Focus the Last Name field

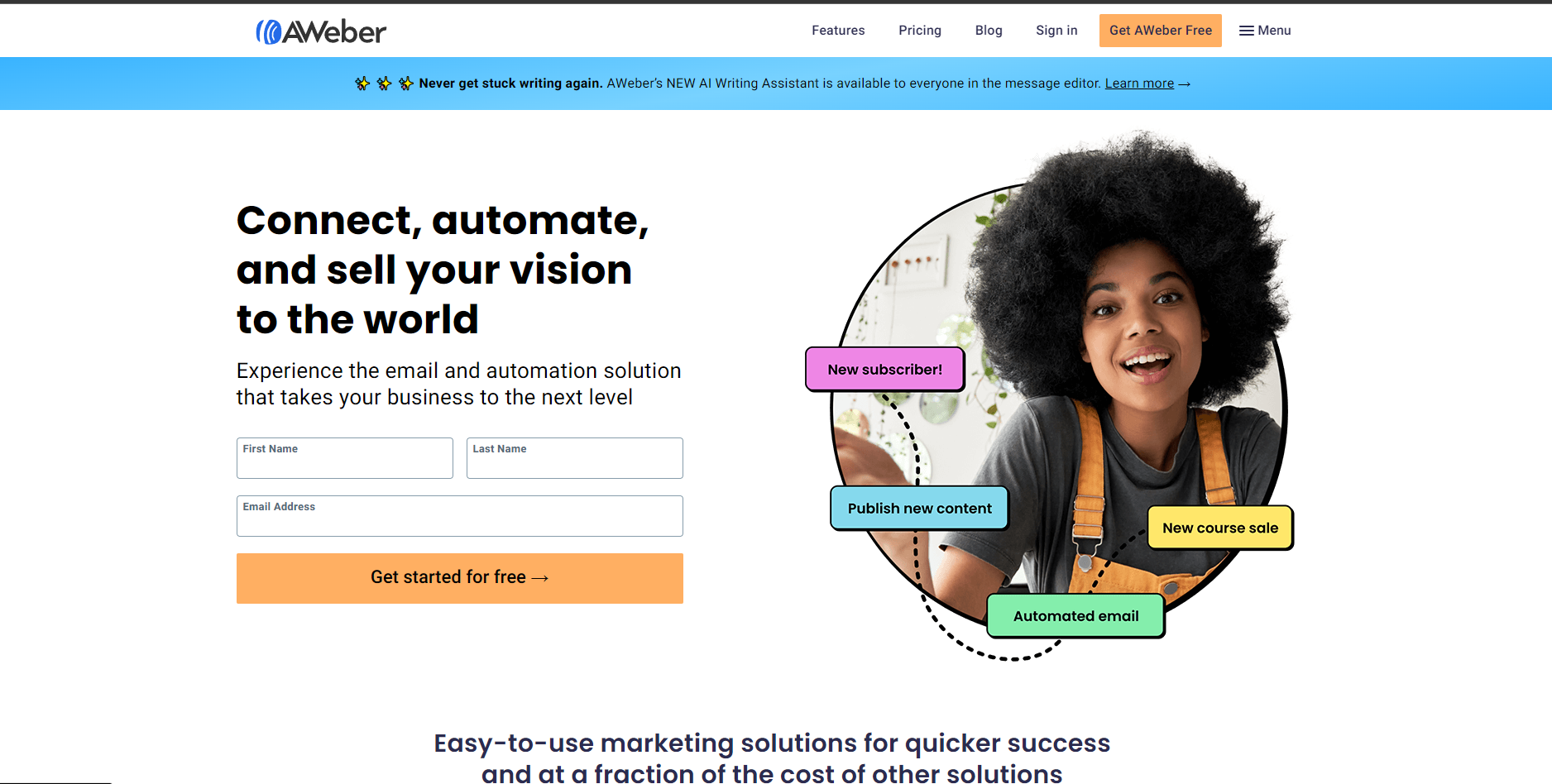[x=575, y=458]
